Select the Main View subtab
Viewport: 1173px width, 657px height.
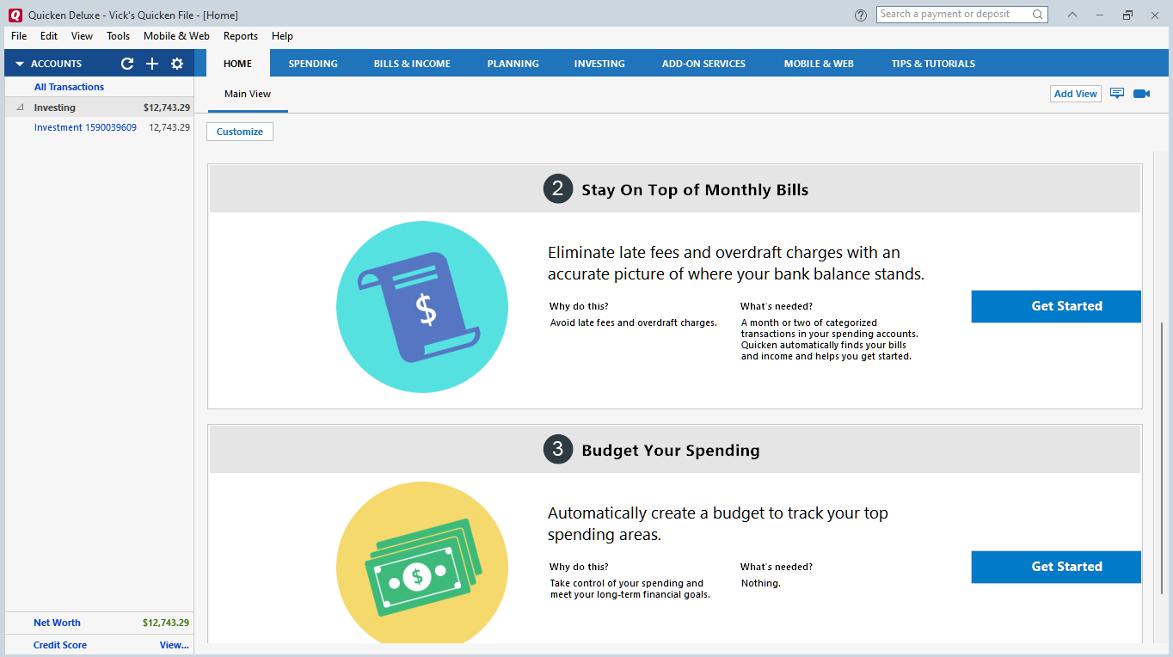tap(248, 94)
